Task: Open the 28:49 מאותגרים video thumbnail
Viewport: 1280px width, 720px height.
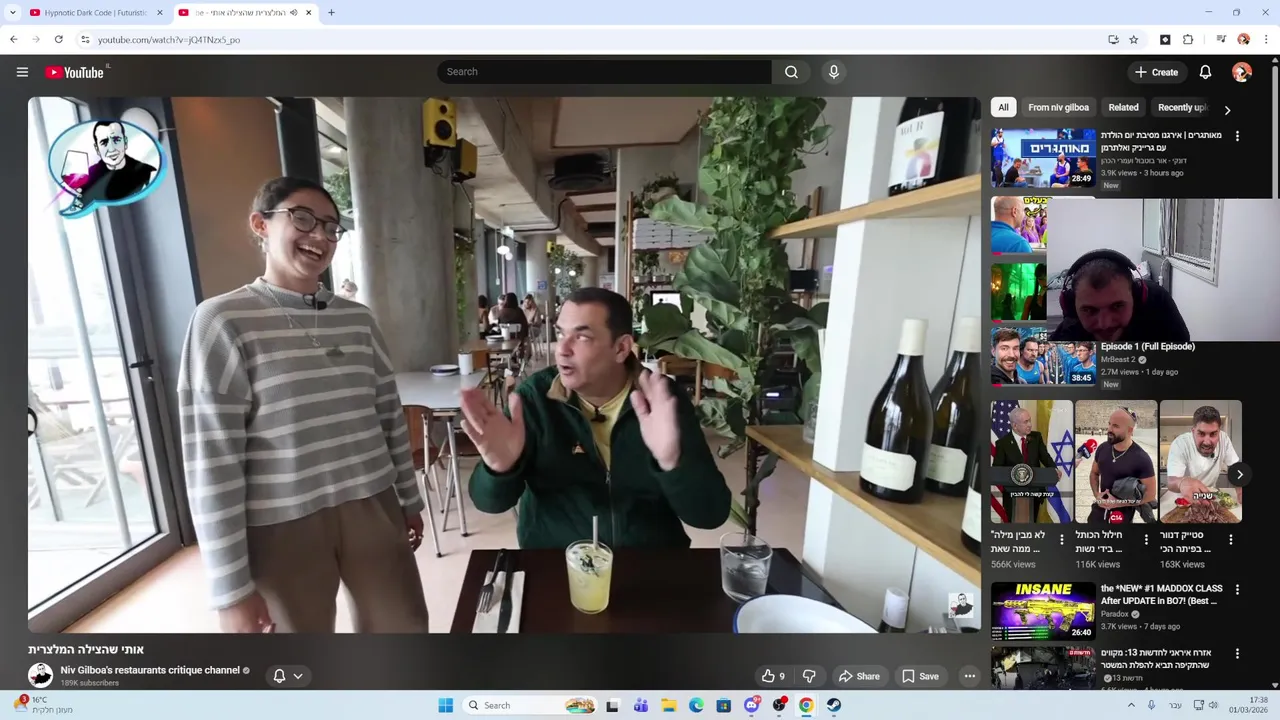Action: 1043,157
